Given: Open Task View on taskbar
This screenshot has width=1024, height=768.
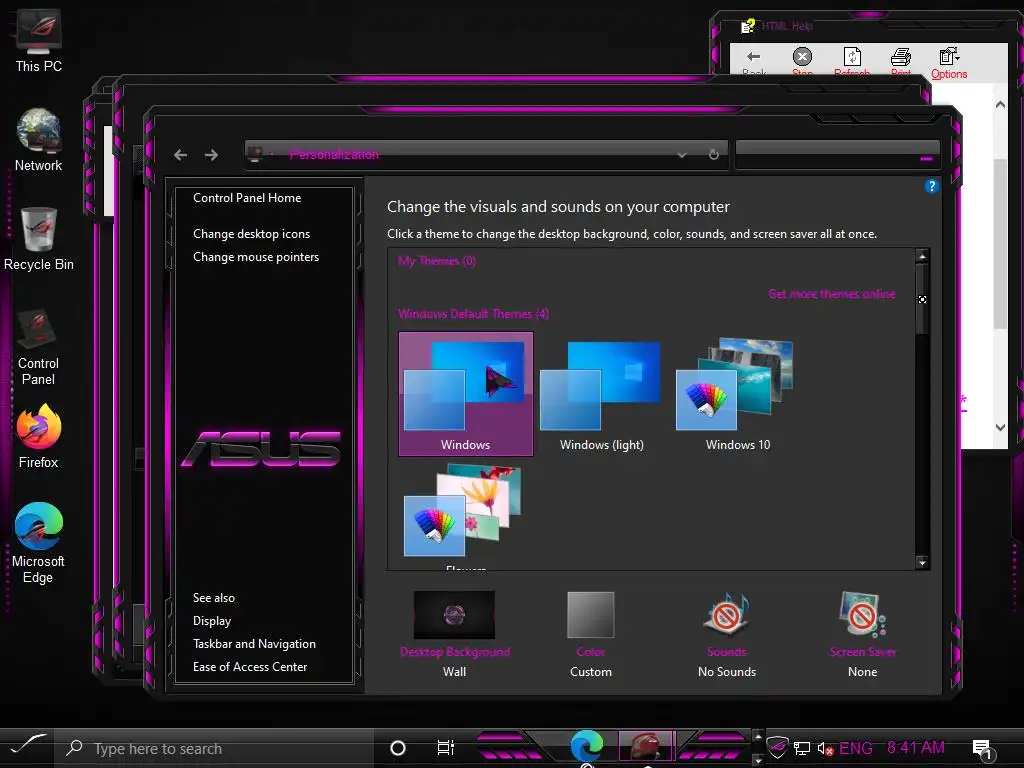Looking at the screenshot, I should 445,748.
